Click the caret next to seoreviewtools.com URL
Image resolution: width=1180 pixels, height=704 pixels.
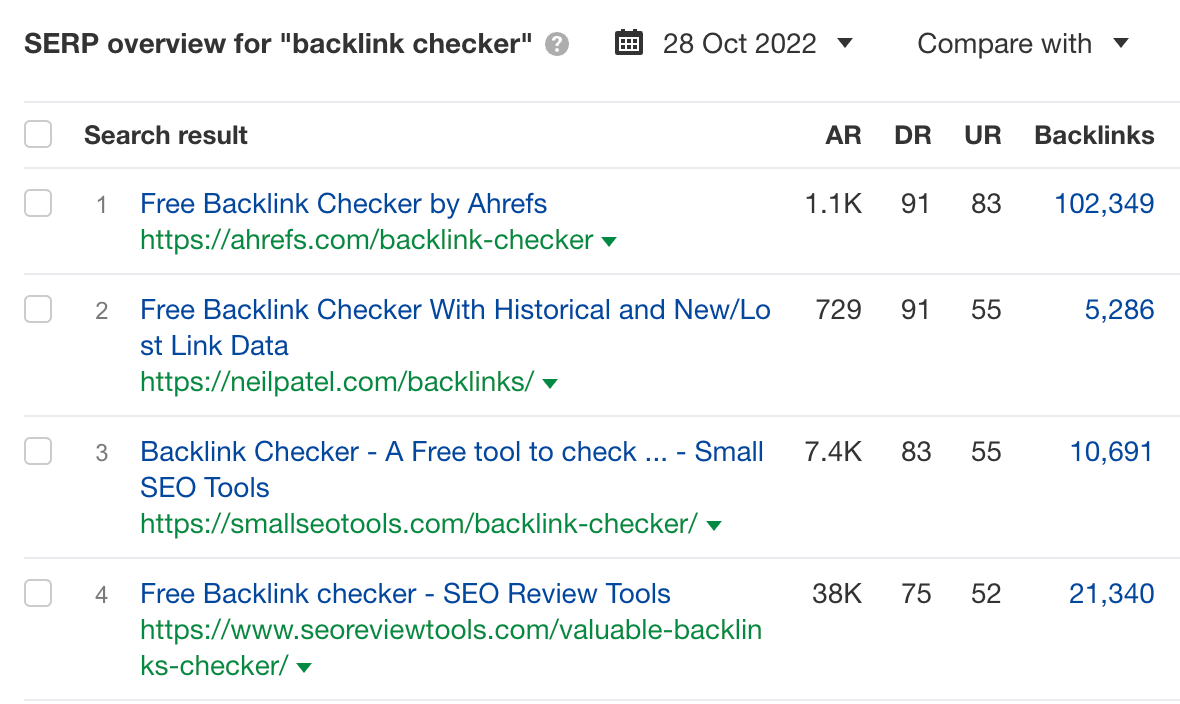(x=303, y=667)
